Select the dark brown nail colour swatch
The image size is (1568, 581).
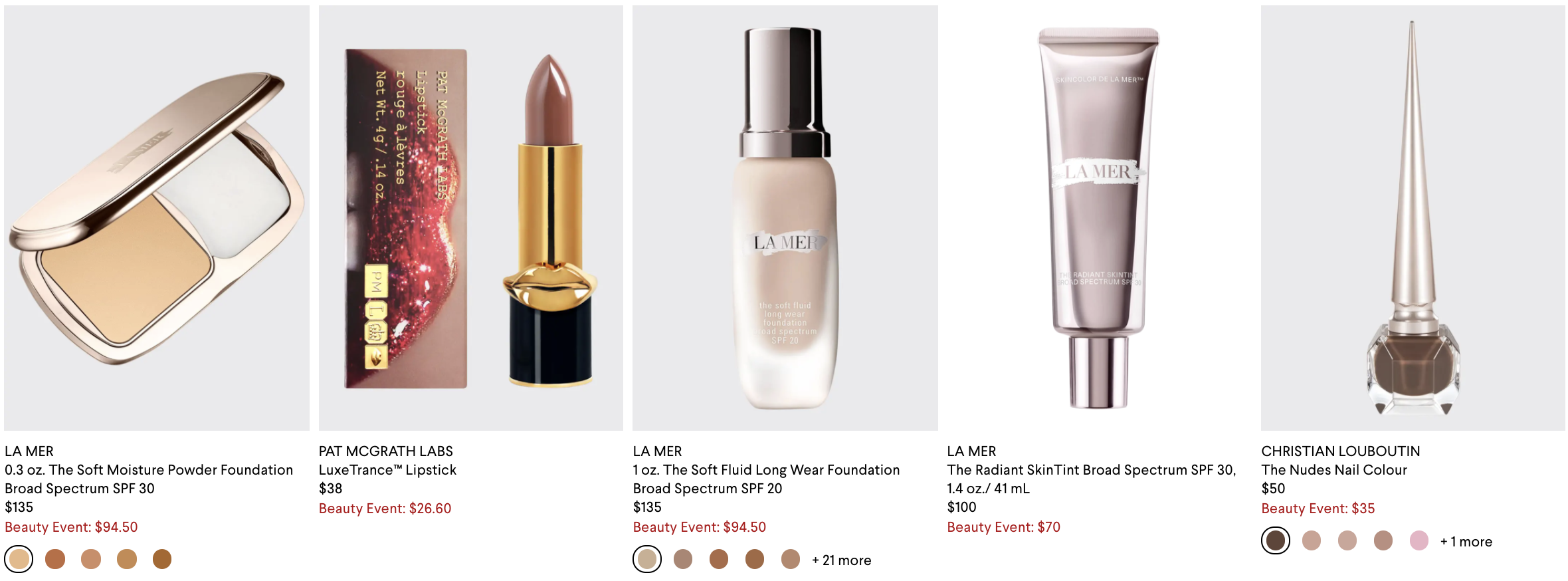tap(1276, 540)
